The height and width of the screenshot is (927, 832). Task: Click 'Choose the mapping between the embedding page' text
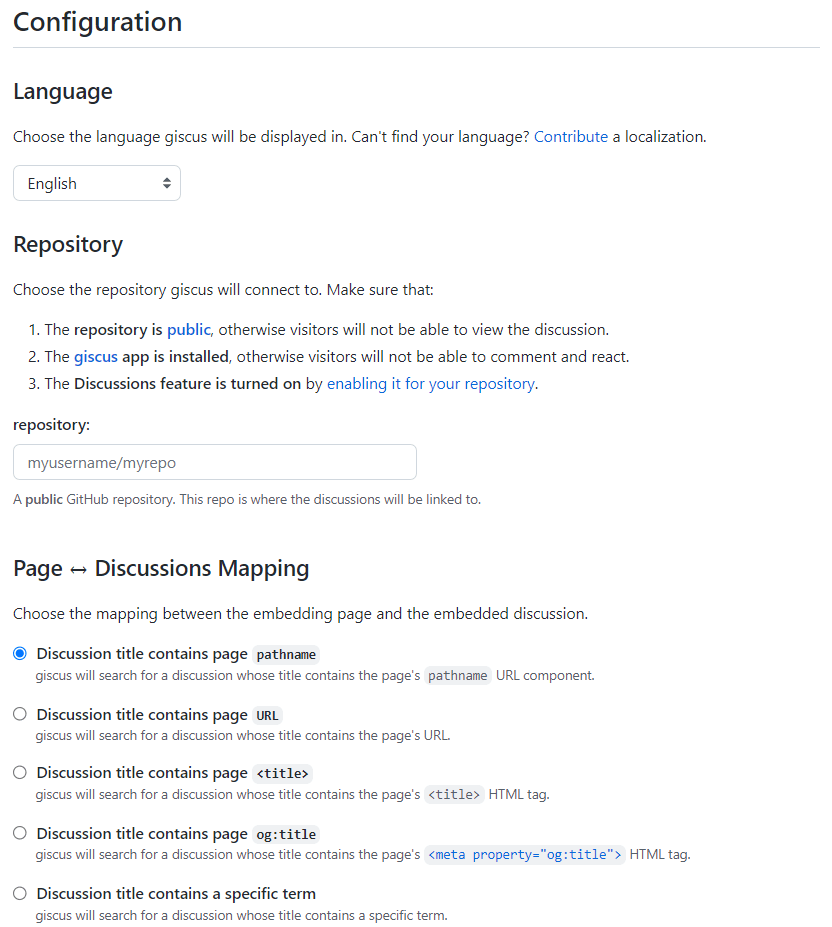coord(300,614)
